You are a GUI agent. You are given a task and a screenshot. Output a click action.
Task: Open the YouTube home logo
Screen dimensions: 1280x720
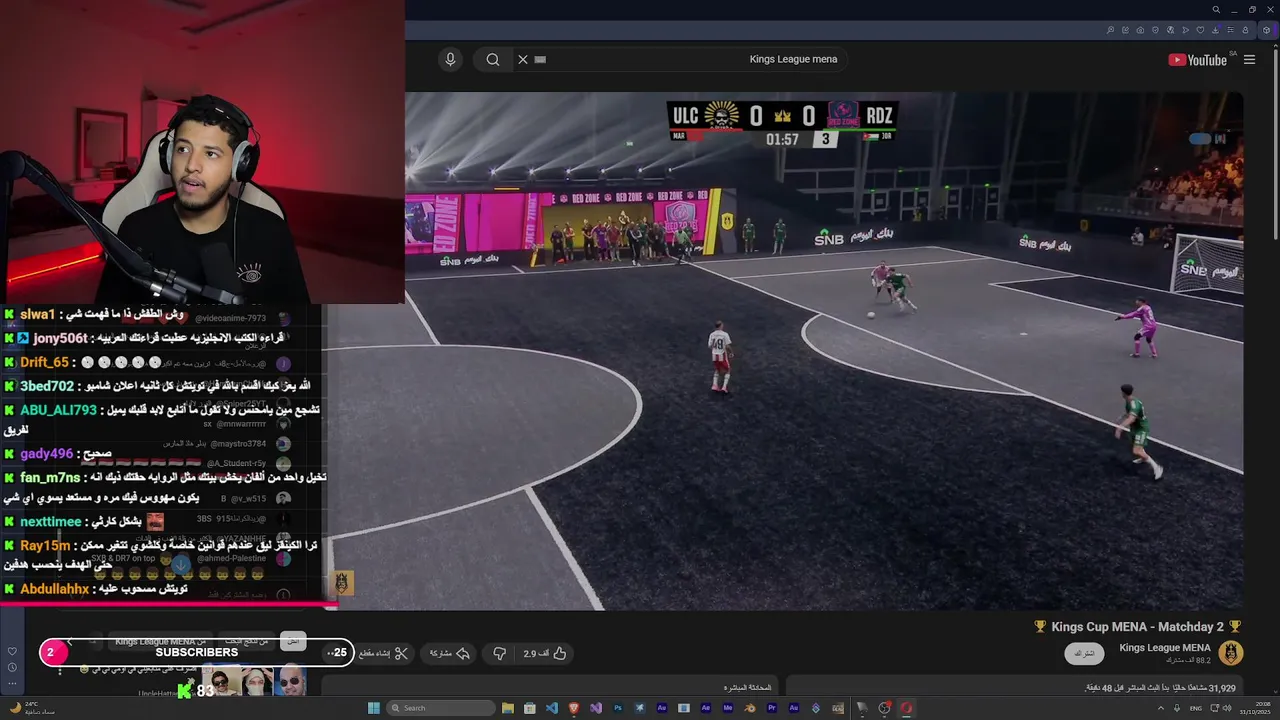pos(1198,60)
